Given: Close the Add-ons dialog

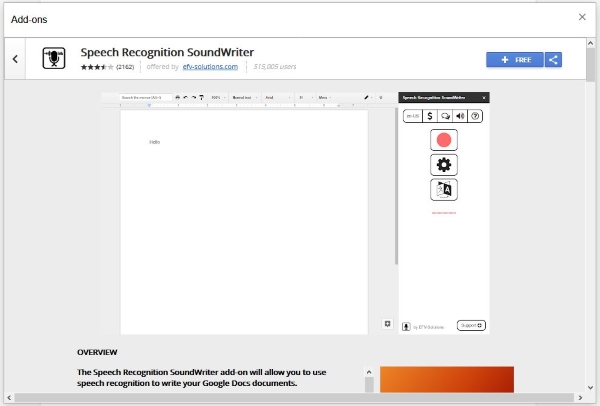Looking at the screenshot, I should pos(583,17).
